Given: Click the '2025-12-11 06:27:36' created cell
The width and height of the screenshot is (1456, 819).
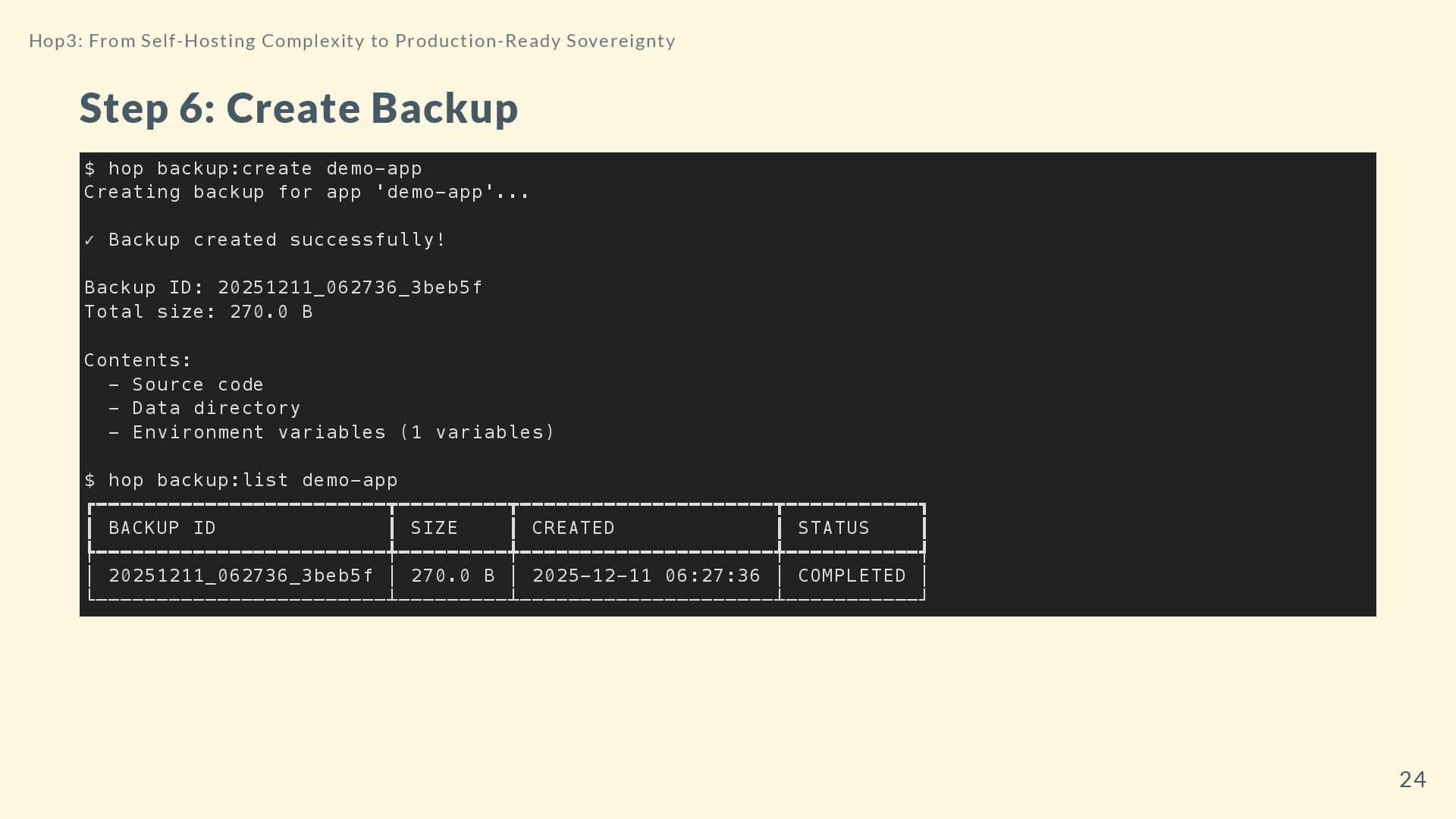Looking at the screenshot, I should coord(646,576).
